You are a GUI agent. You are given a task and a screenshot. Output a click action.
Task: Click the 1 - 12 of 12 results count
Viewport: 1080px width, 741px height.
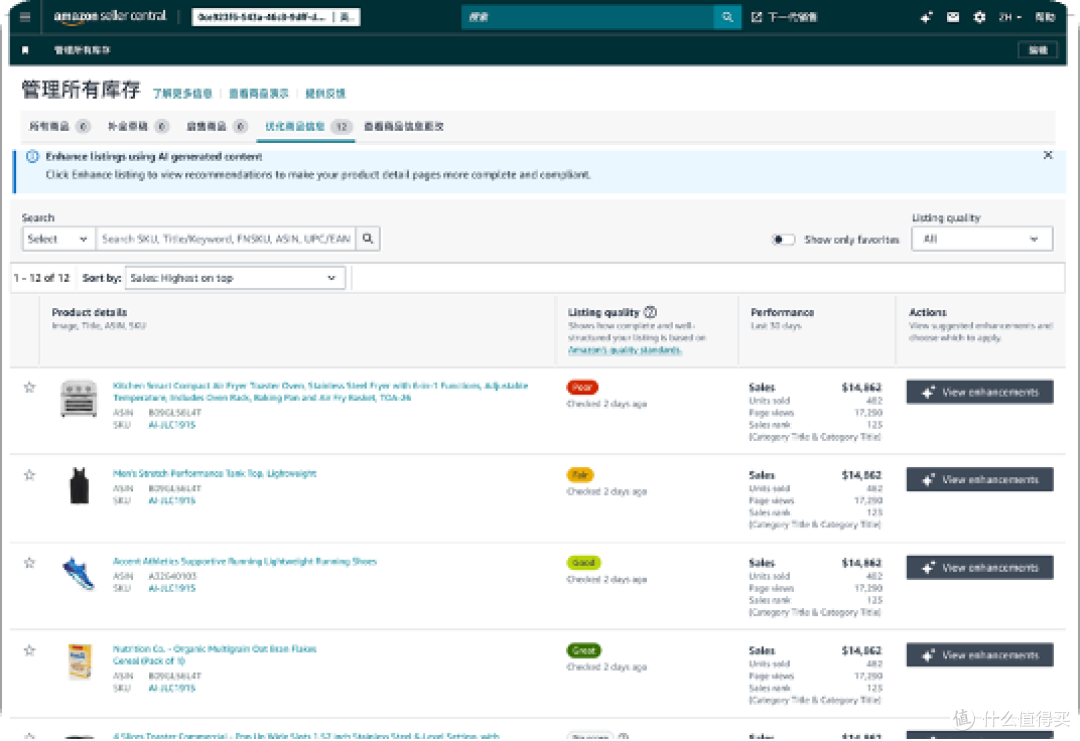coord(42,278)
